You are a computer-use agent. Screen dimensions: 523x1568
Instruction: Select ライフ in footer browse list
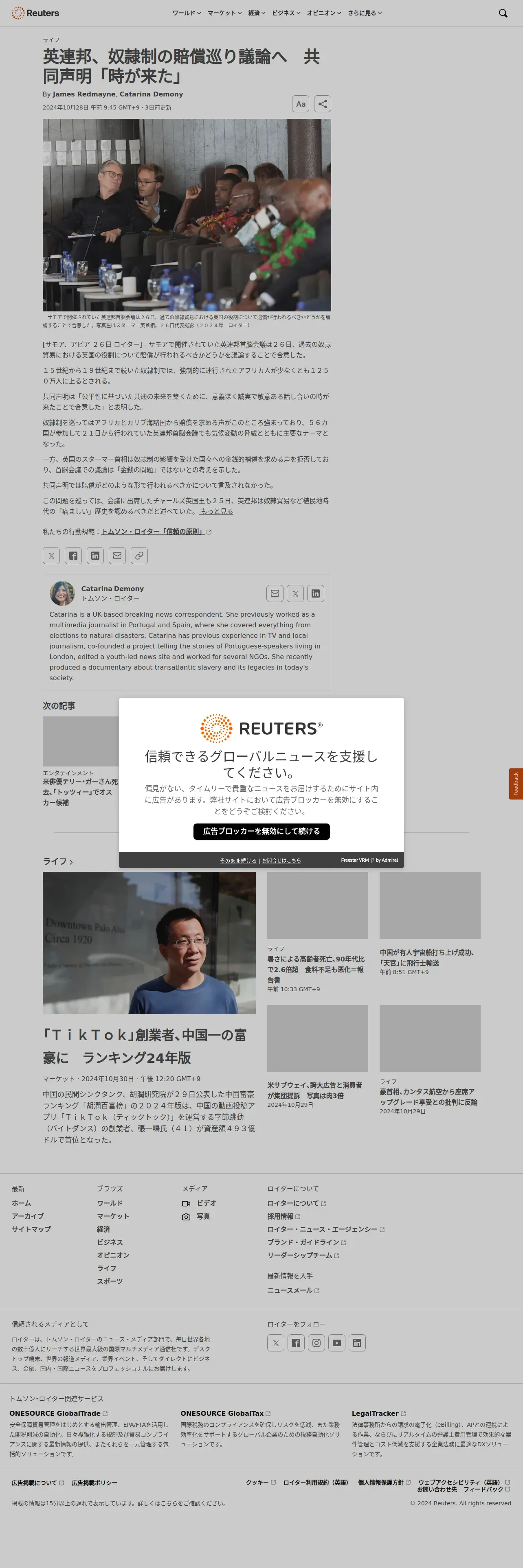tap(107, 1268)
